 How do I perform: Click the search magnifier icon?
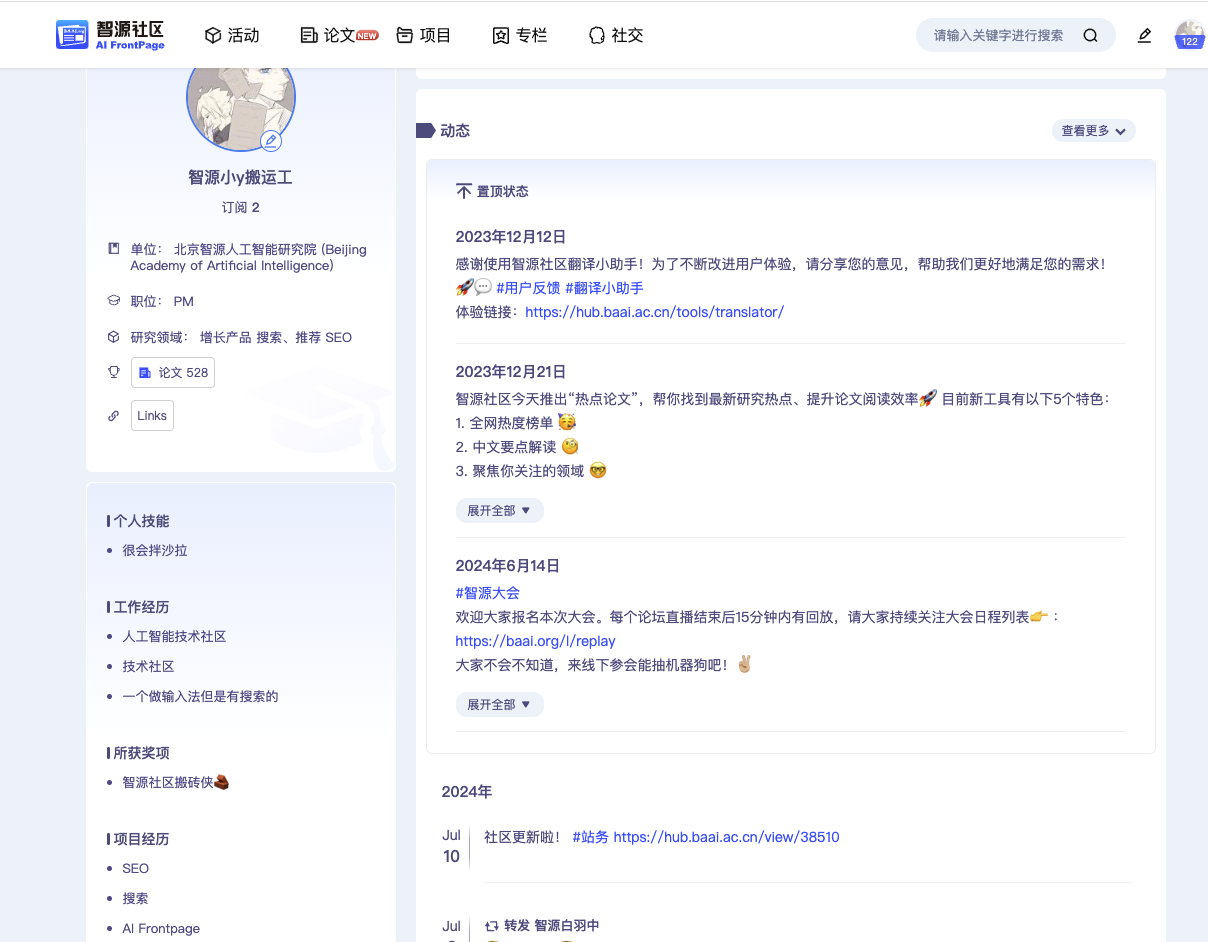point(1090,36)
